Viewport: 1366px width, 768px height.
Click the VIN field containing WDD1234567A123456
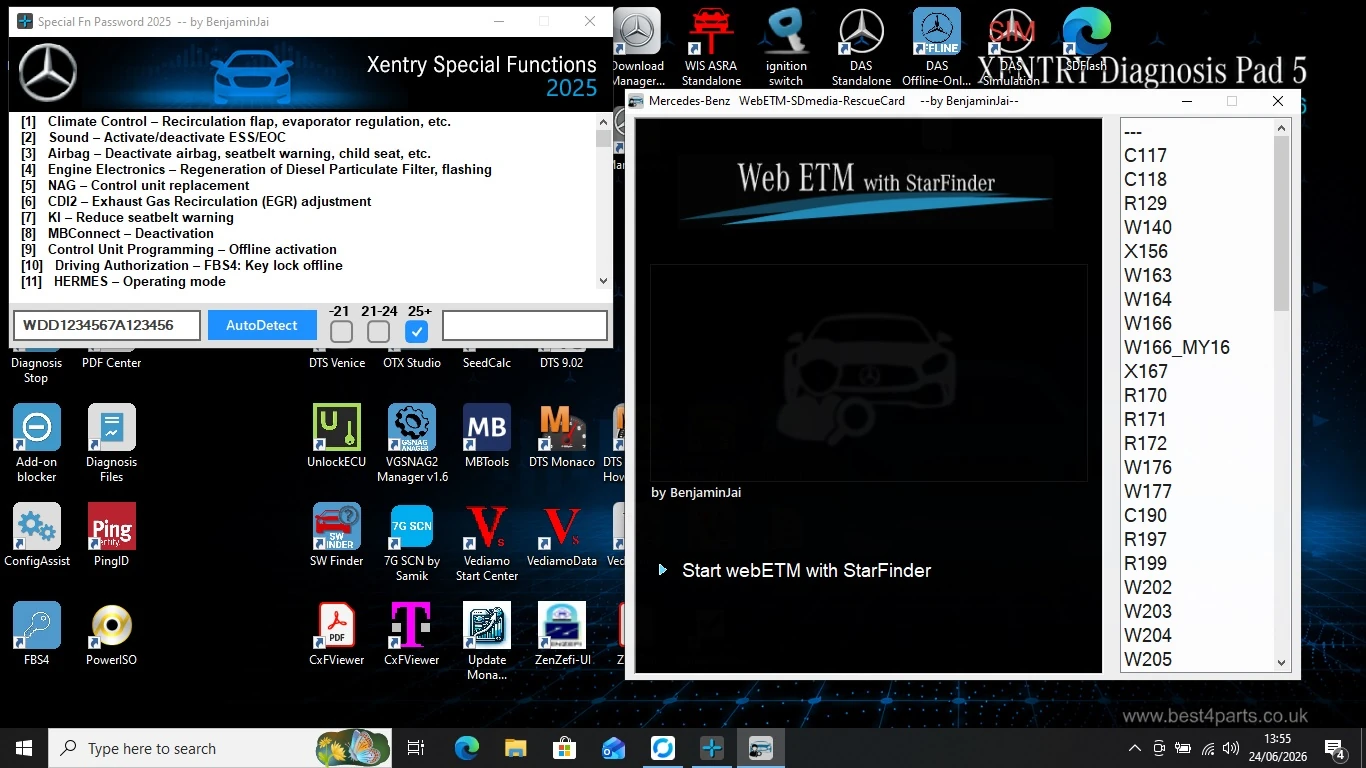(x=107, y=325)
